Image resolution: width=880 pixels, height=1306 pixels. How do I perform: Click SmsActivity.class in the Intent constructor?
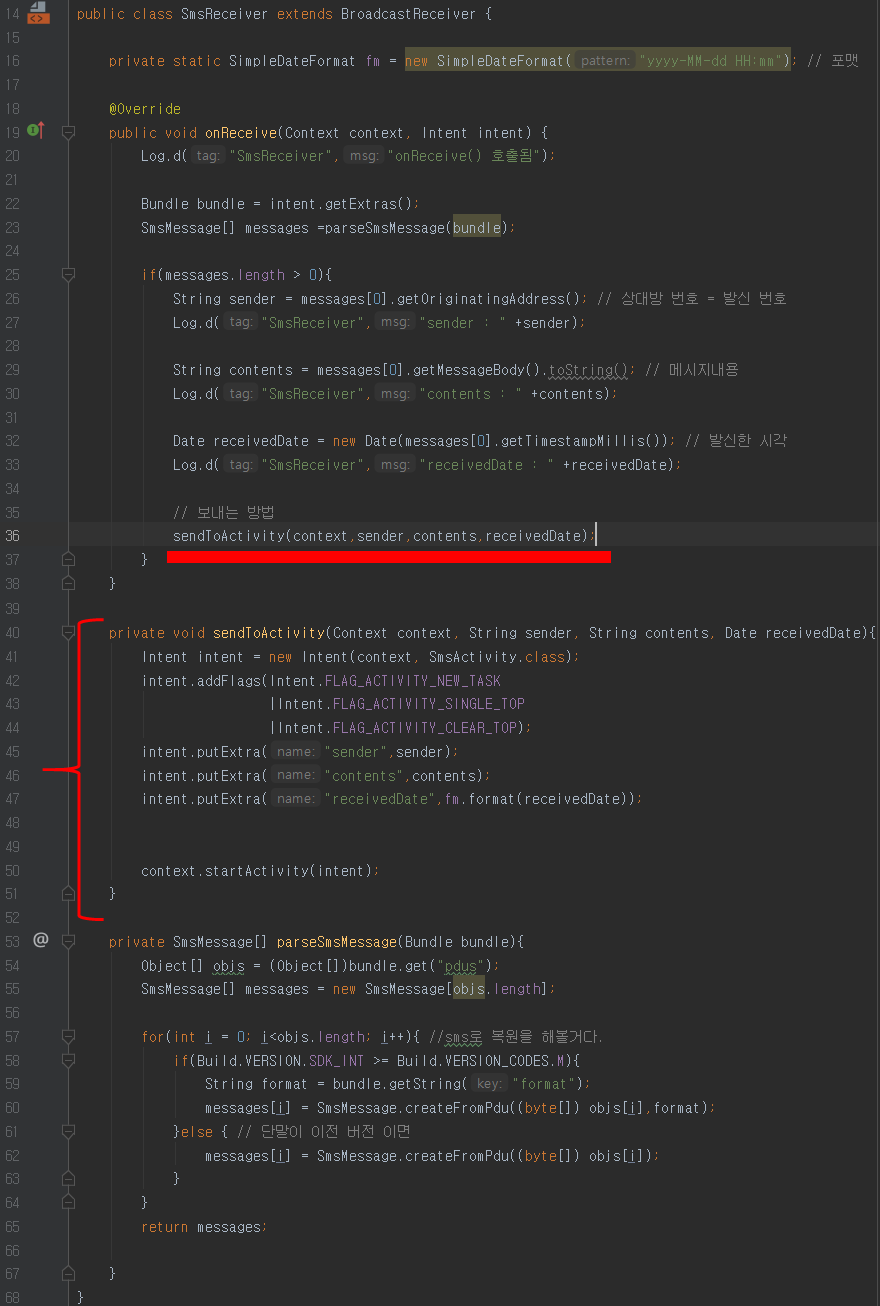[x=497, y=657]
